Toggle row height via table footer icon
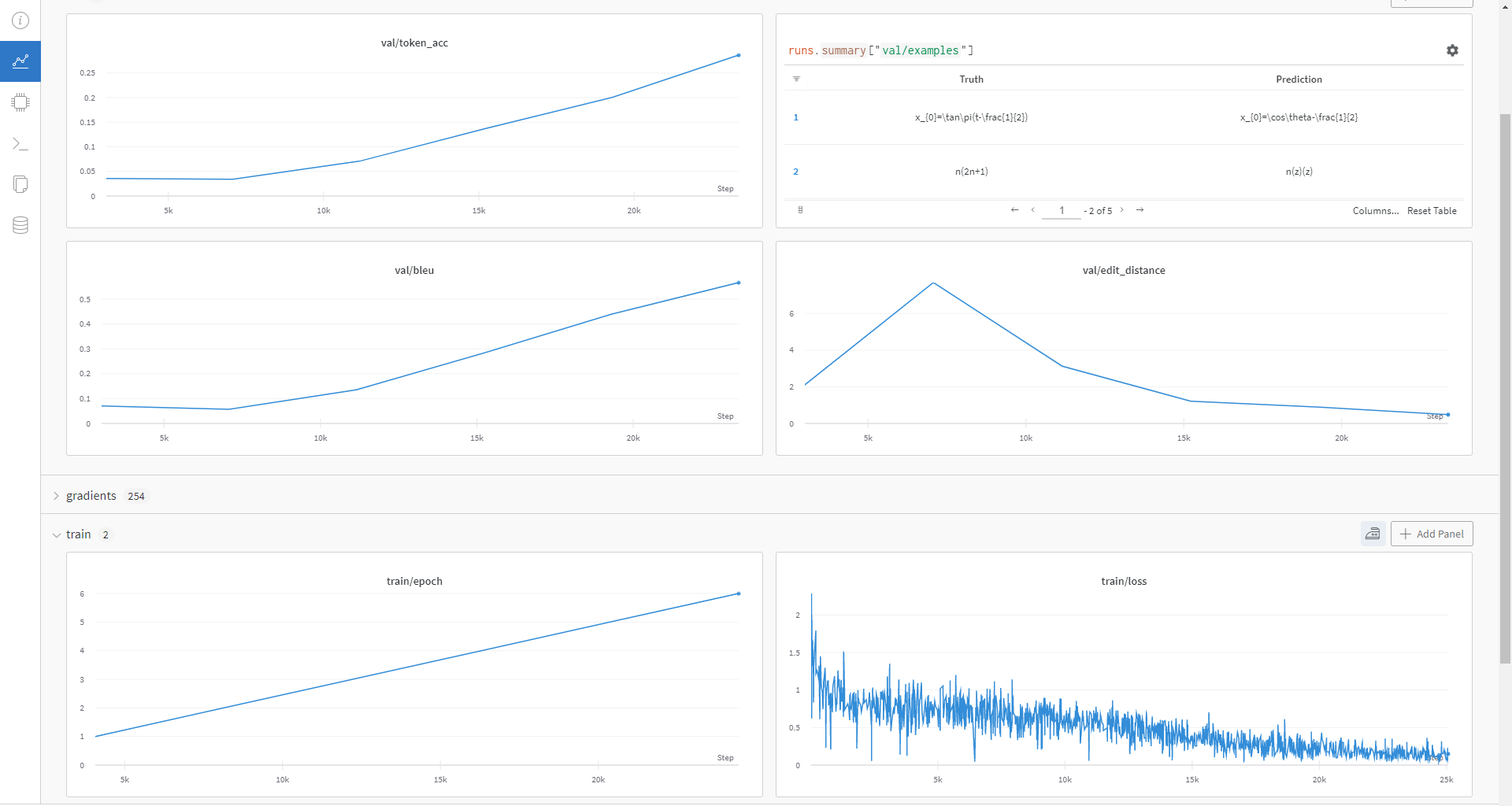The image size is (1512, 806). pyautogui.click(x=801, y=210)
